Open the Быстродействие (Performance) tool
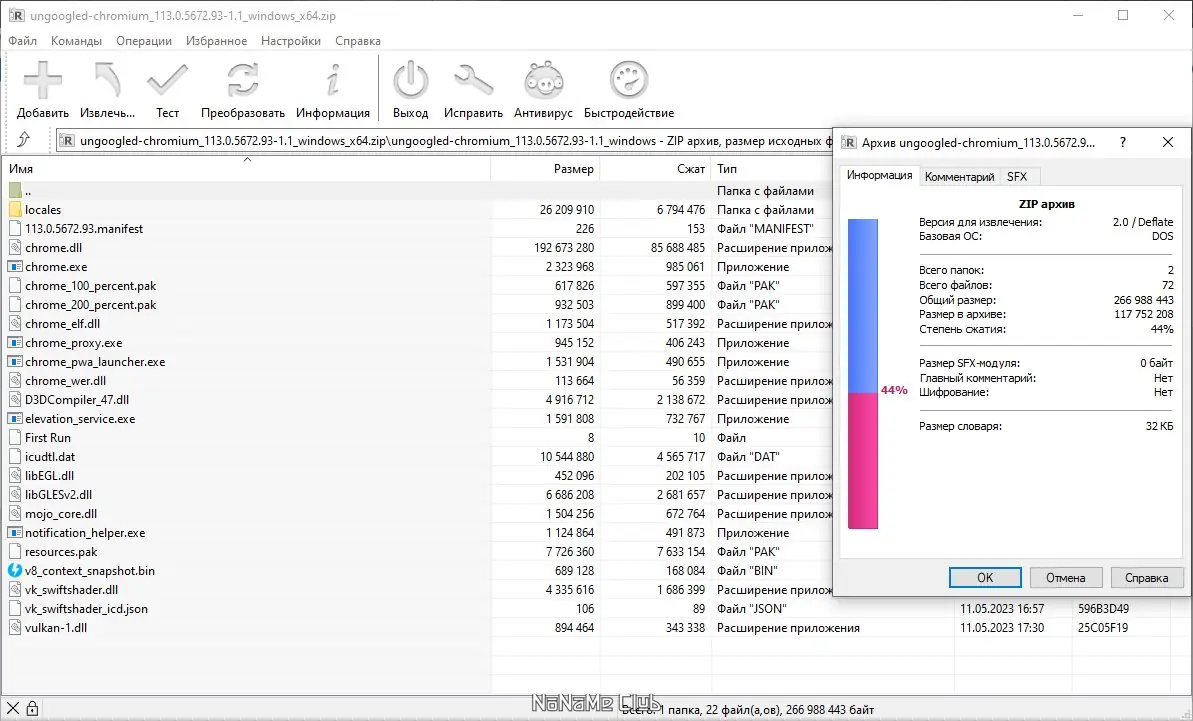This screenshot has width=1193, height=721. pos(628,80)
